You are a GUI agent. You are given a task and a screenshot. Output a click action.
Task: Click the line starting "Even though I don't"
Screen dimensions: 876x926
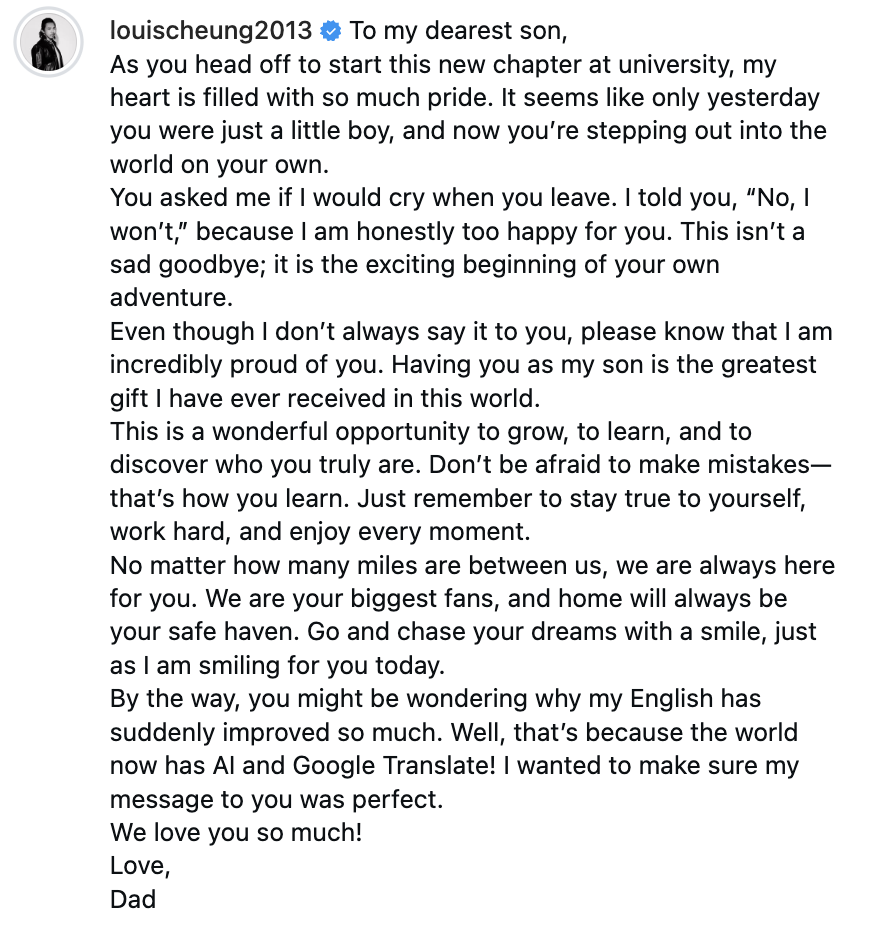(470, 332)
